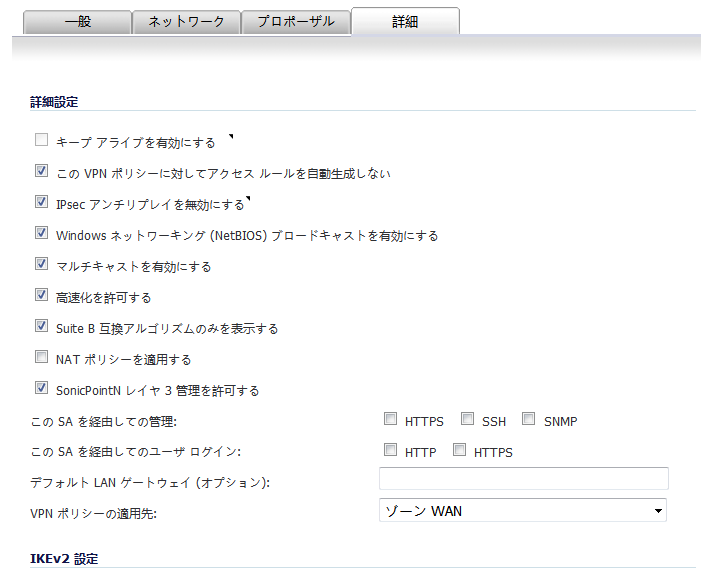Viewport: 702px width, 587px height.
Task: Uncheck マルチキャストを有効にする
Action: tap(41, 264)
